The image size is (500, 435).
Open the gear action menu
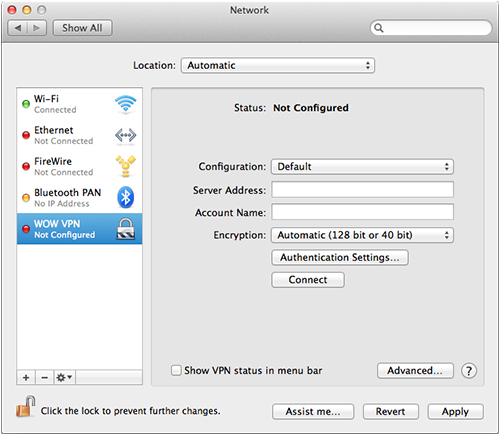pos(64,377)
